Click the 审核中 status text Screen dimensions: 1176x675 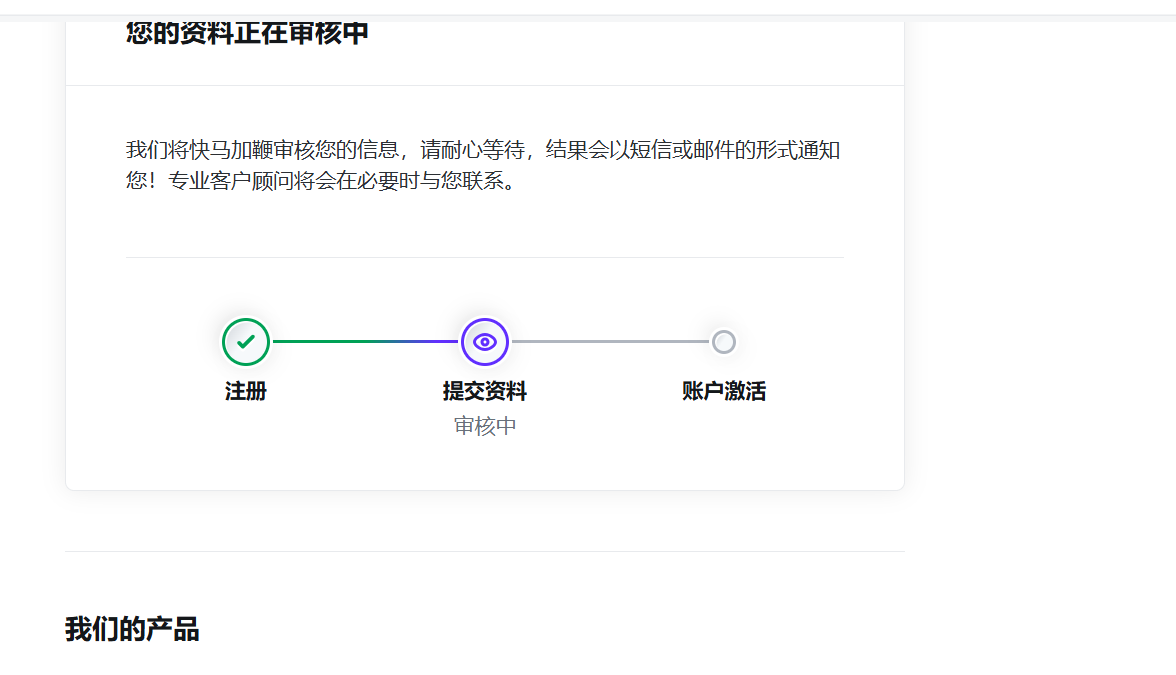point(485,426)
